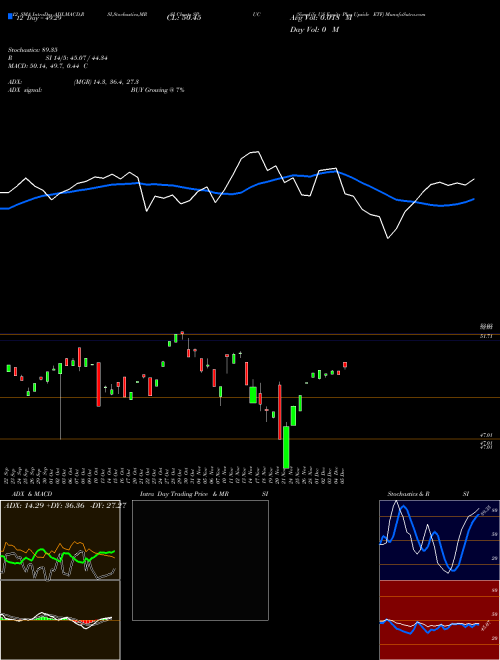The height and width of the screenshot is (660, 500).
Task: Click the 'Intra Day Trading Price & MR' title
Action: (184, 494)
